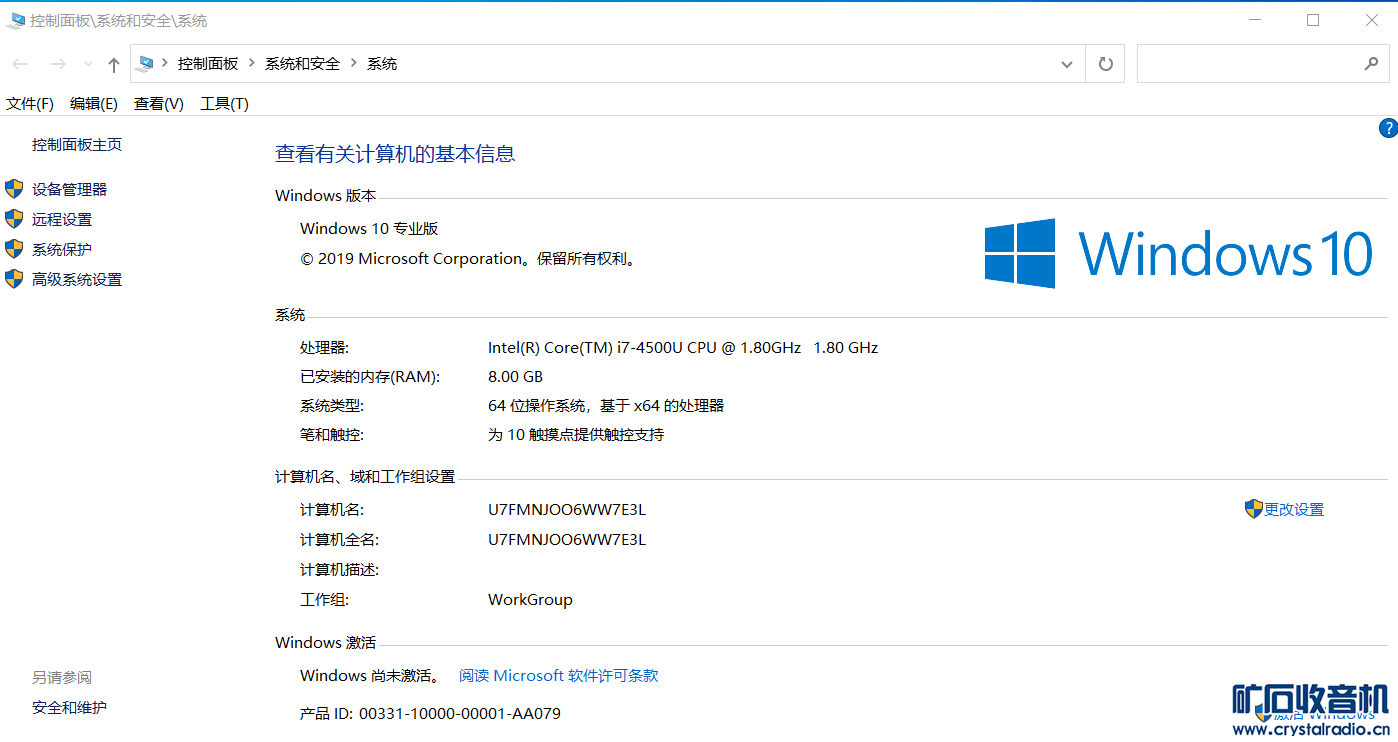This screenshot has height=742, width=1398.
Task: Click the control panel search box
Action: click(x=1263, y=64)
